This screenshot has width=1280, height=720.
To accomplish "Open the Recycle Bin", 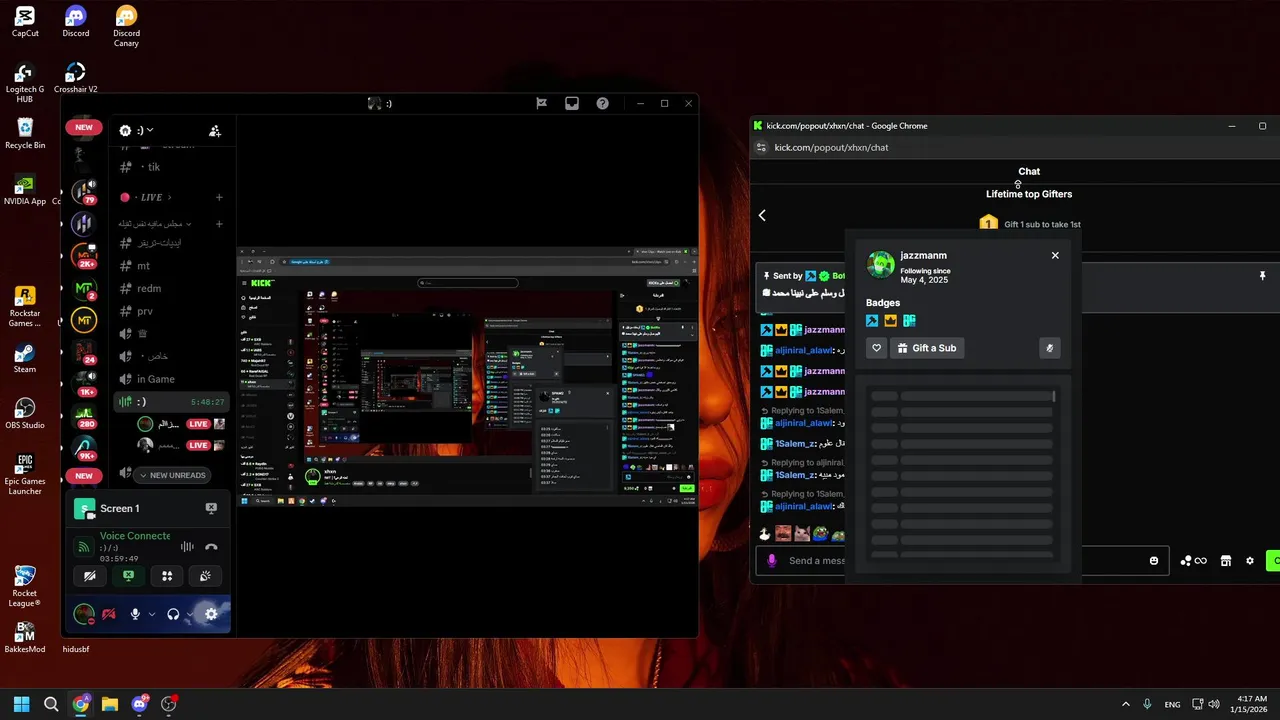I will point(25,134).
